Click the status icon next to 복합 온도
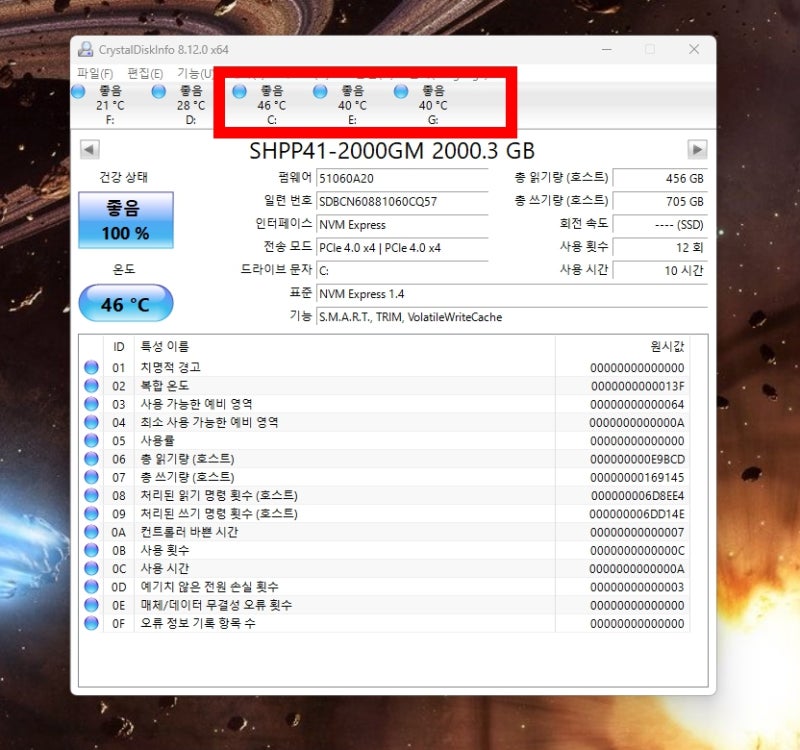 [93, 385]
